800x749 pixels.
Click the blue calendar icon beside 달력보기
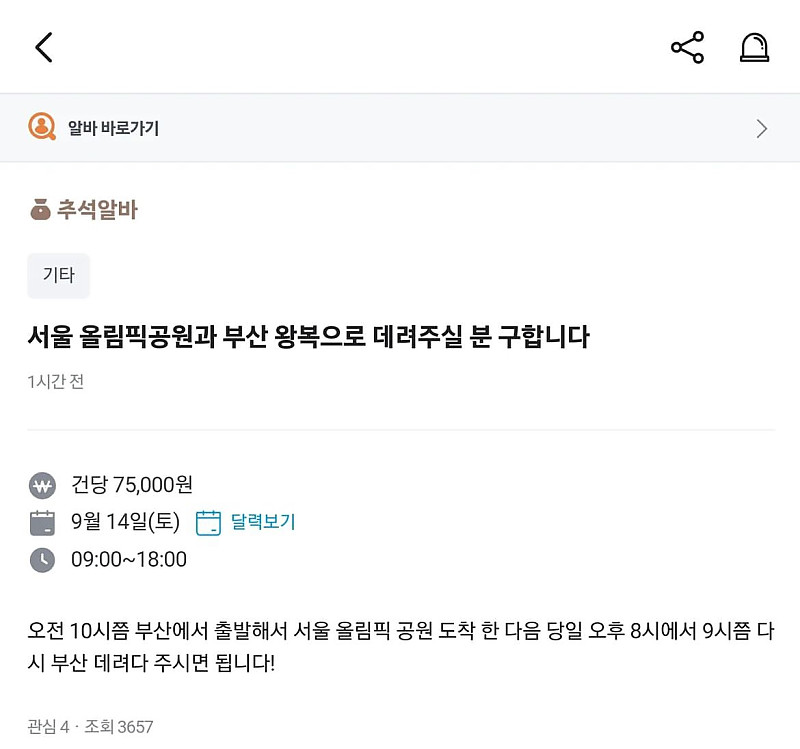[x=207, y=522]
